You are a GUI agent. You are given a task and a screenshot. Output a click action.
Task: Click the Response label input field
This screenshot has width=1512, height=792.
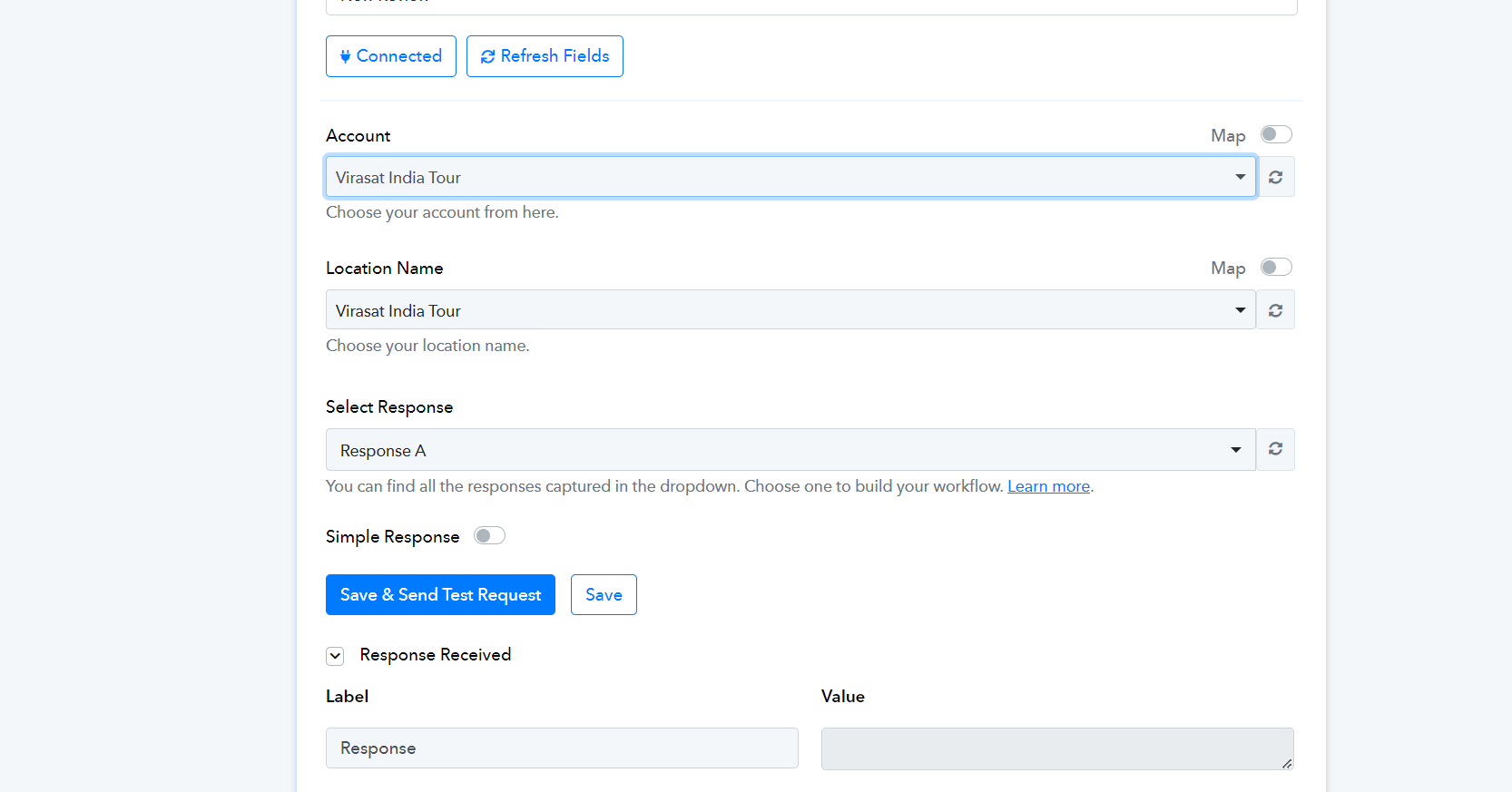562,748
